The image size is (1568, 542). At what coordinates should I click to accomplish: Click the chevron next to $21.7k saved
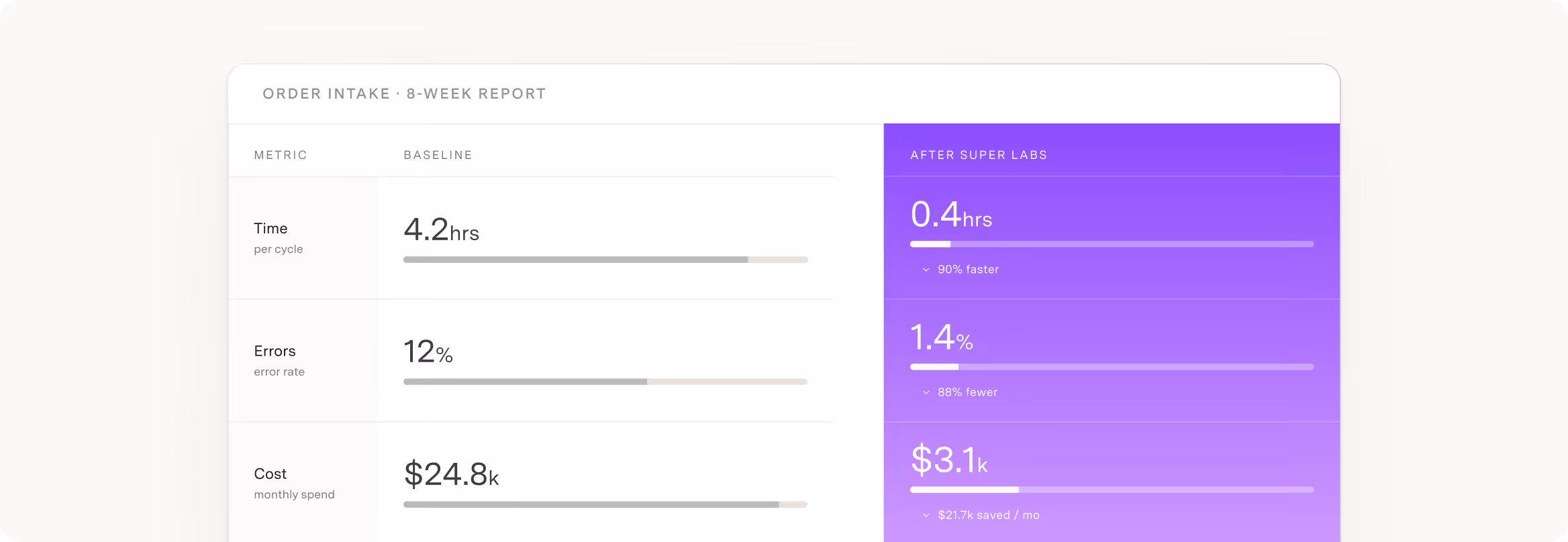[926, 515]
